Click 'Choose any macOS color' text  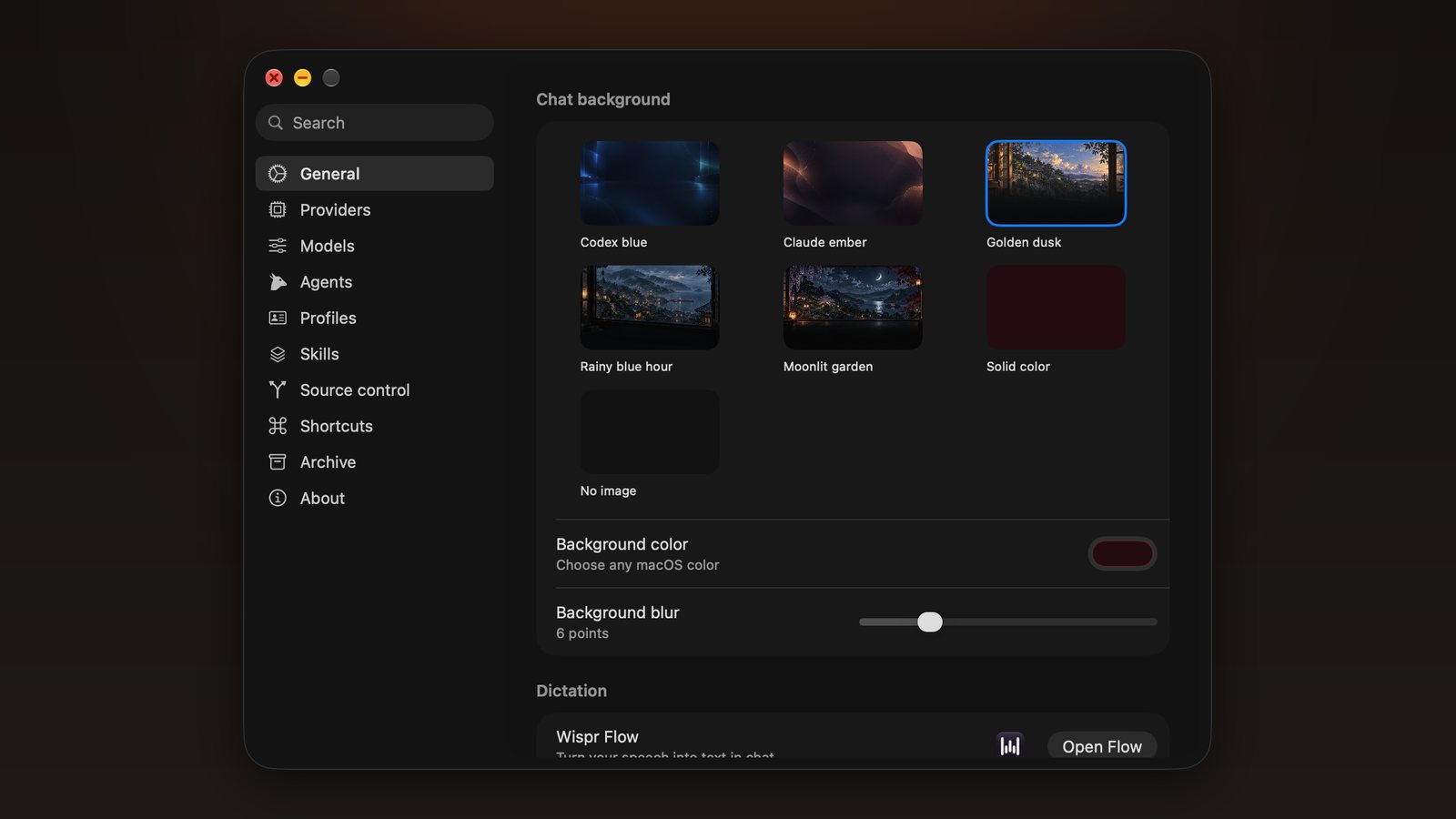638,565
